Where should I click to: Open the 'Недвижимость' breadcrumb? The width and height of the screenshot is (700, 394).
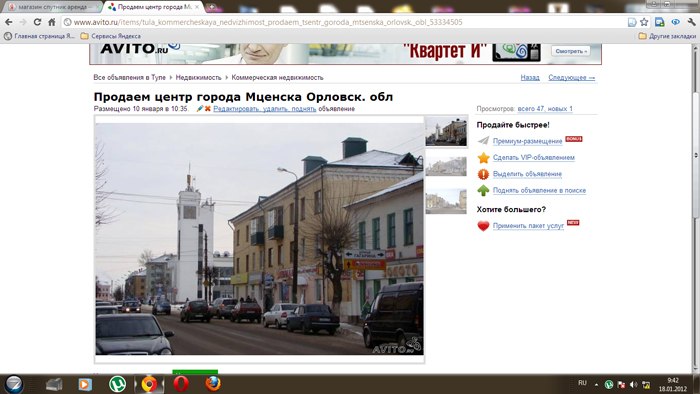pos(198,78)
